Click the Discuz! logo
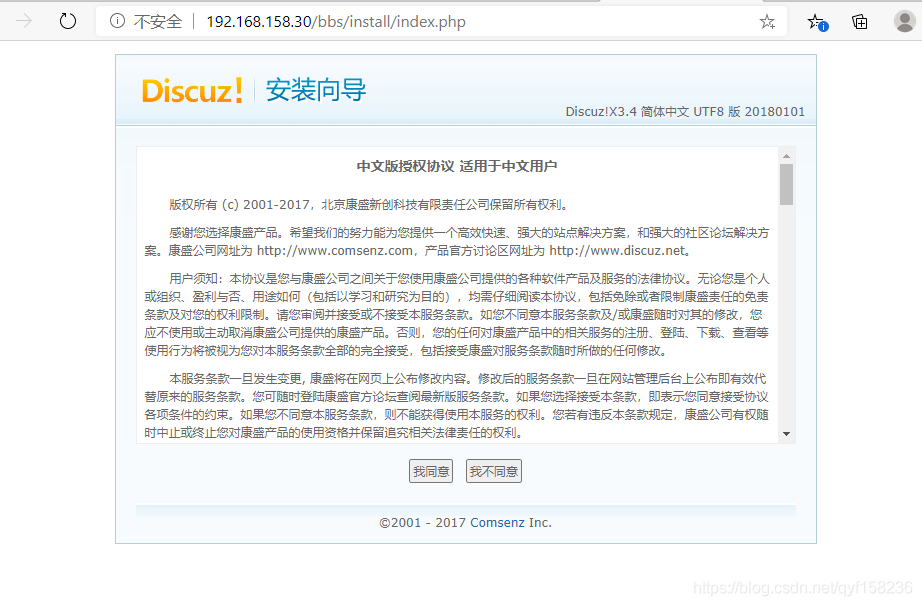 coord(192,91)
